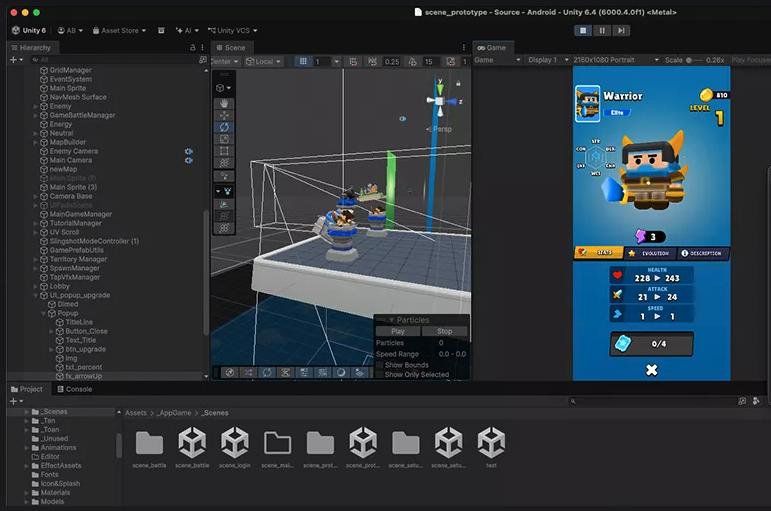Select the Scale tool in Scene
The height and width of the screenshot is (511, 771).
tap(224, 139)
